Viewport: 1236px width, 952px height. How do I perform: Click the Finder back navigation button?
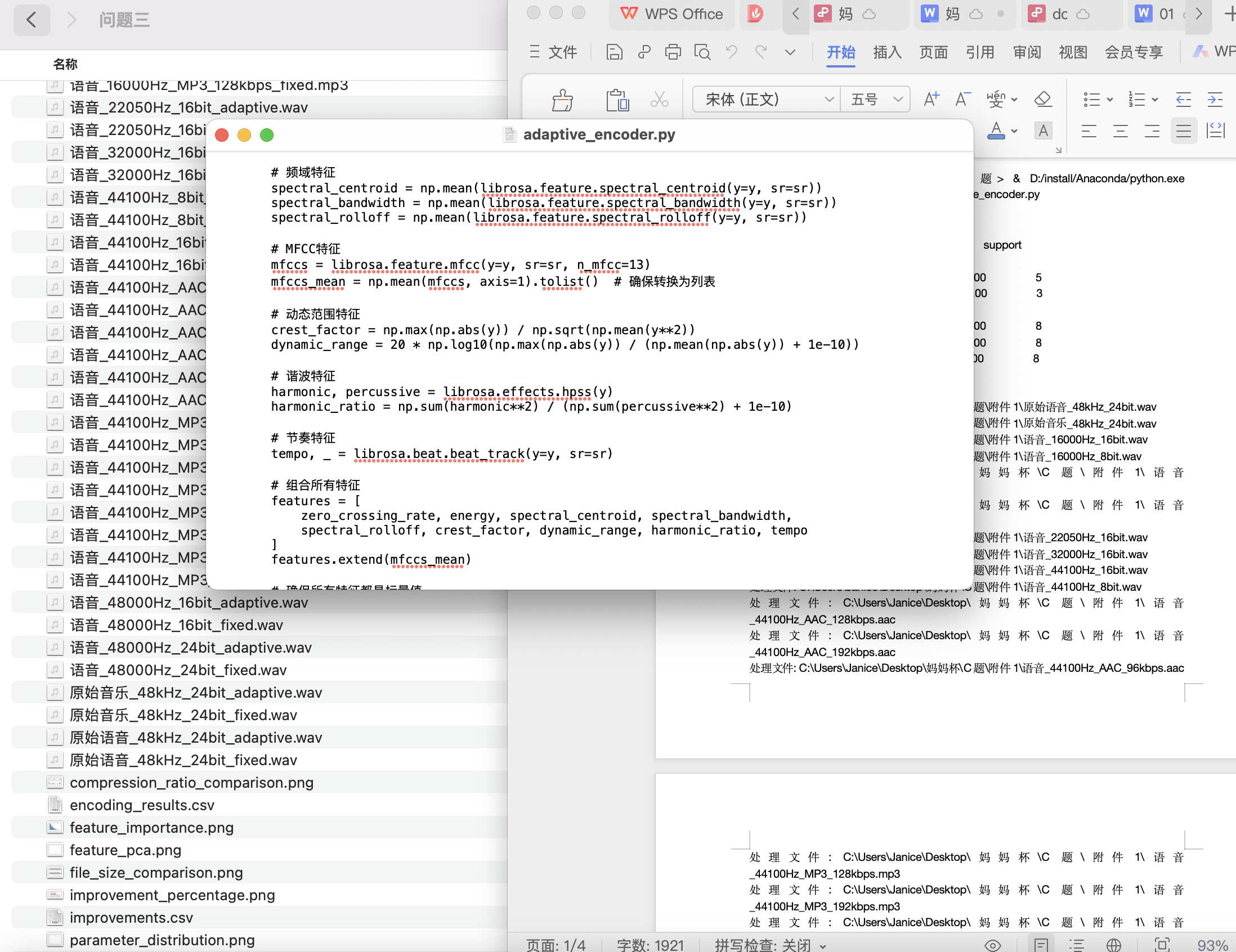32,20
